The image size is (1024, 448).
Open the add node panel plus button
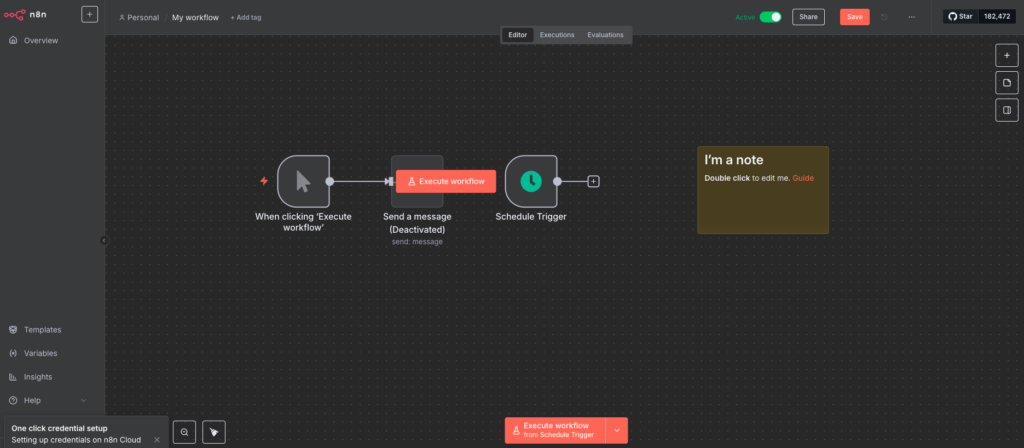tap(1006, 56)
